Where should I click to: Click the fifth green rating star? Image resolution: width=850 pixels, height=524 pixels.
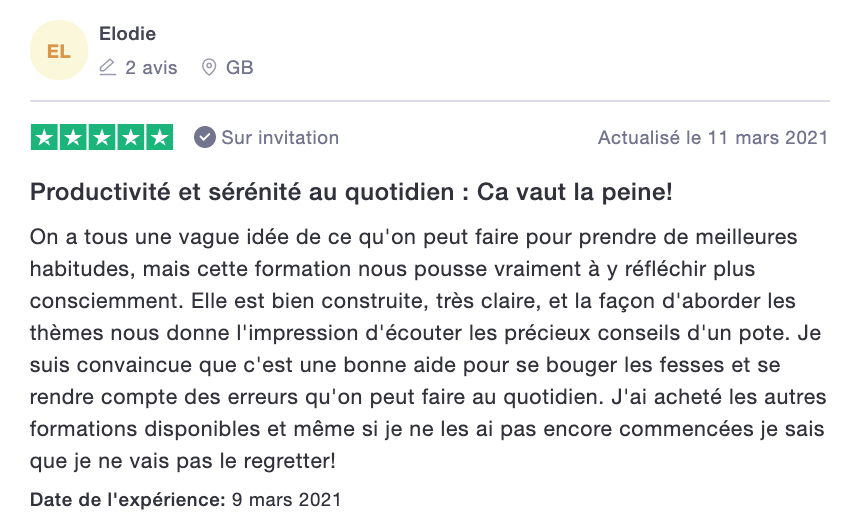tap(160, 137)
